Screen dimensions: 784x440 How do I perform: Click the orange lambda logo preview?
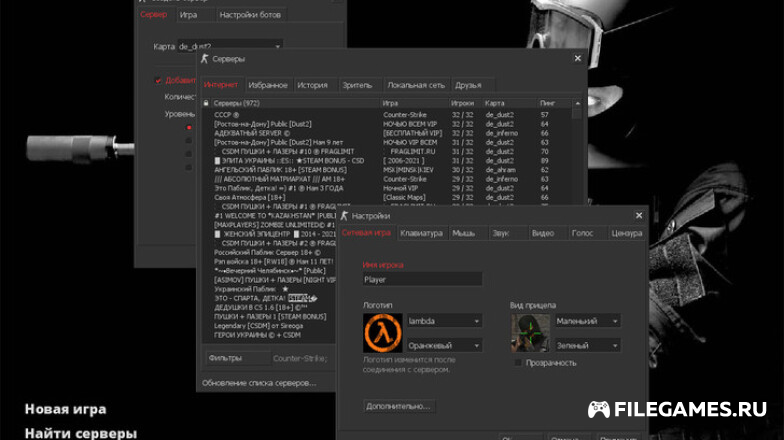pos(382,333)
